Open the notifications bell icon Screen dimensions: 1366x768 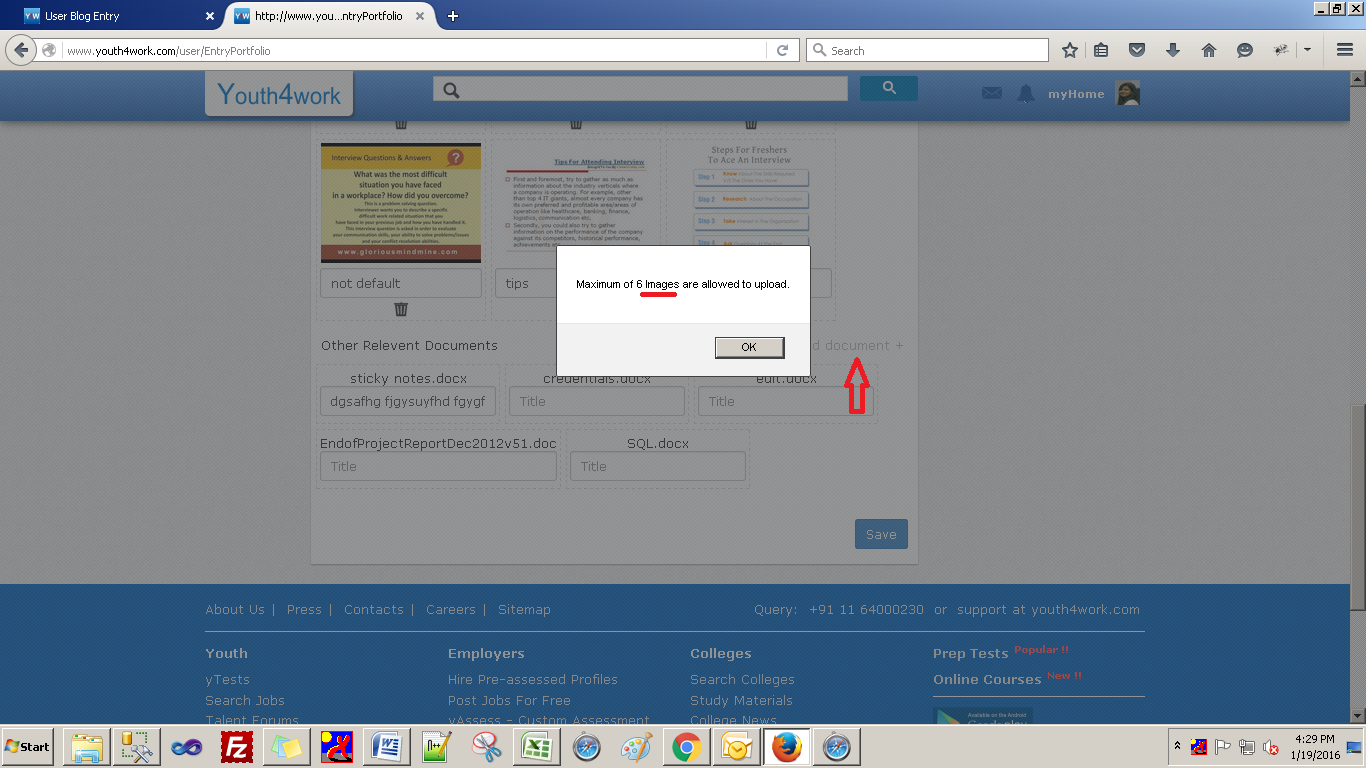tap(1026, 93)
